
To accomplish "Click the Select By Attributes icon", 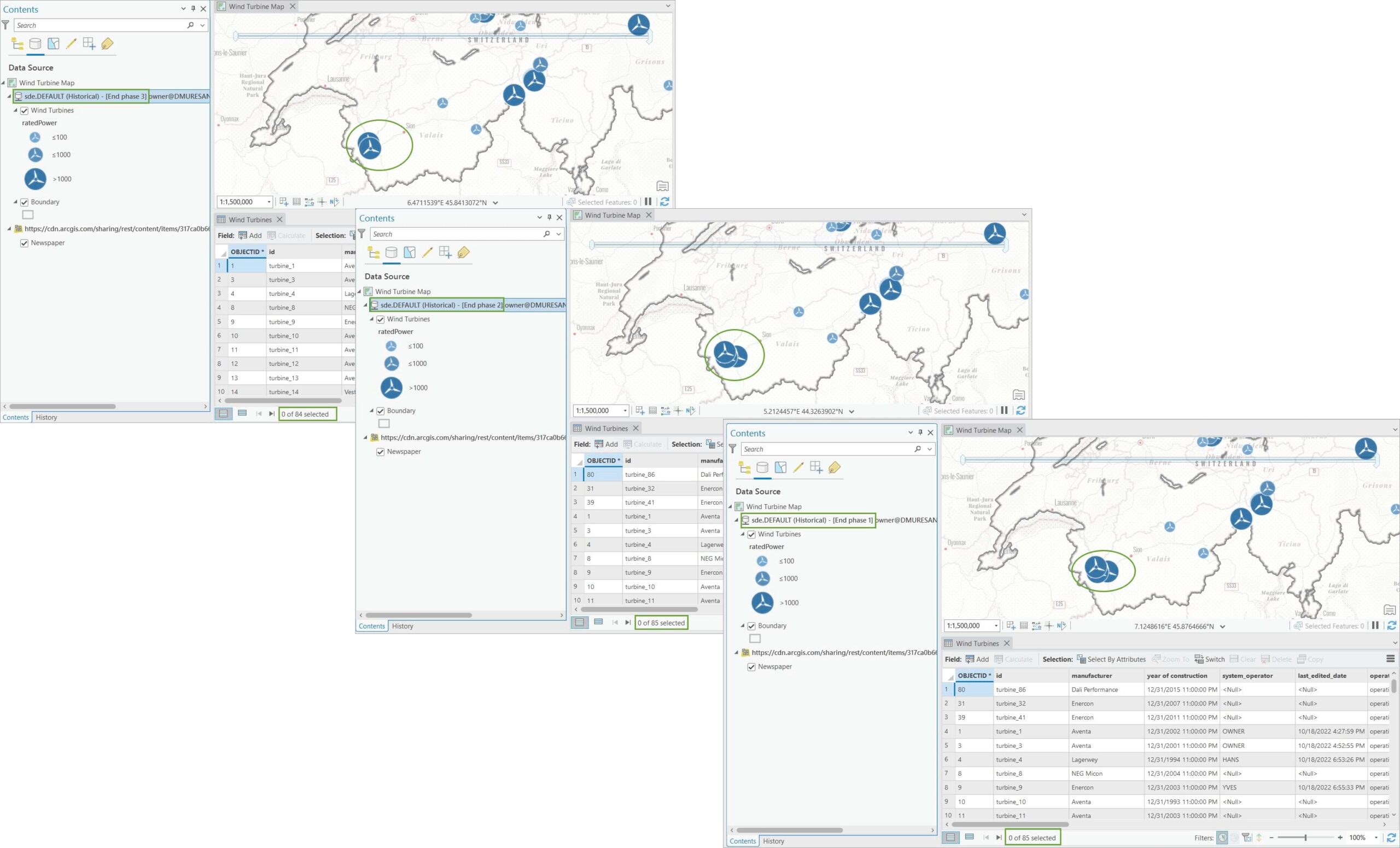I will [1084, 659].
